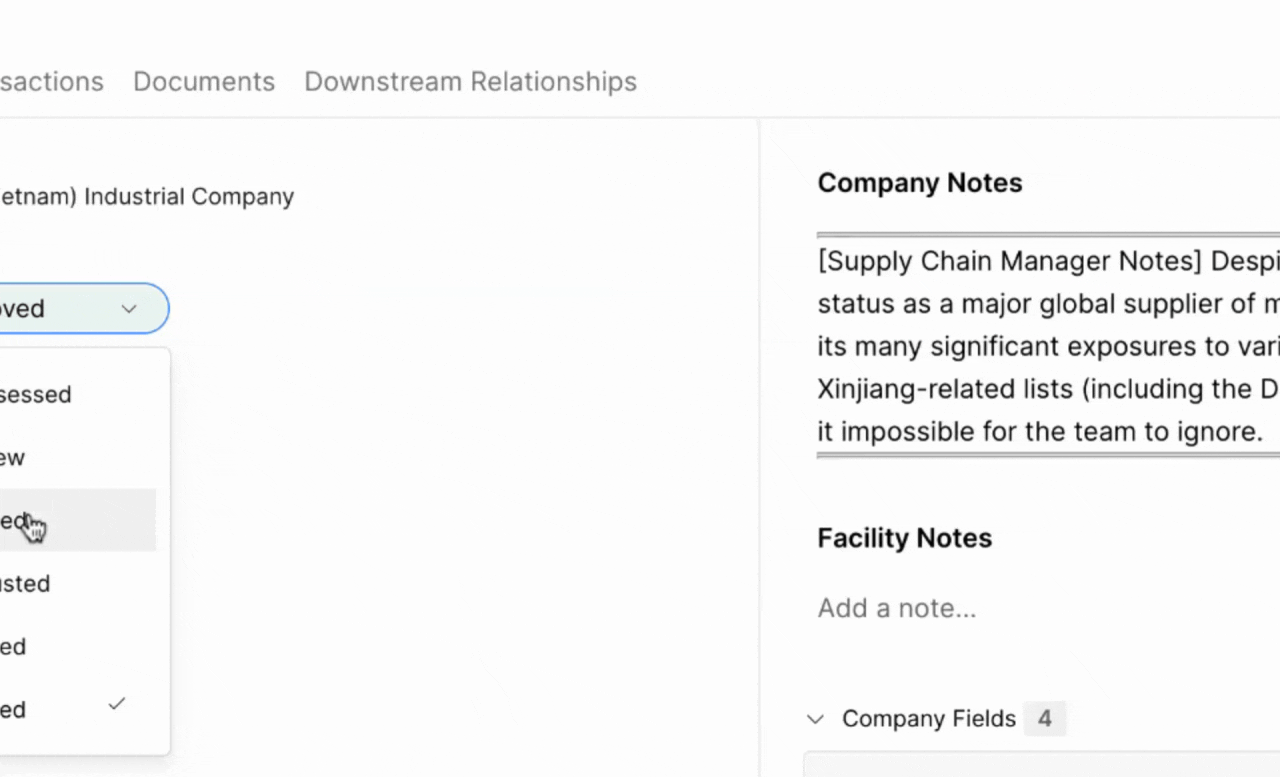Viewport: 1280px width, 777px height.
Task: Click the Company Notes heading
Action: point(920,183)
